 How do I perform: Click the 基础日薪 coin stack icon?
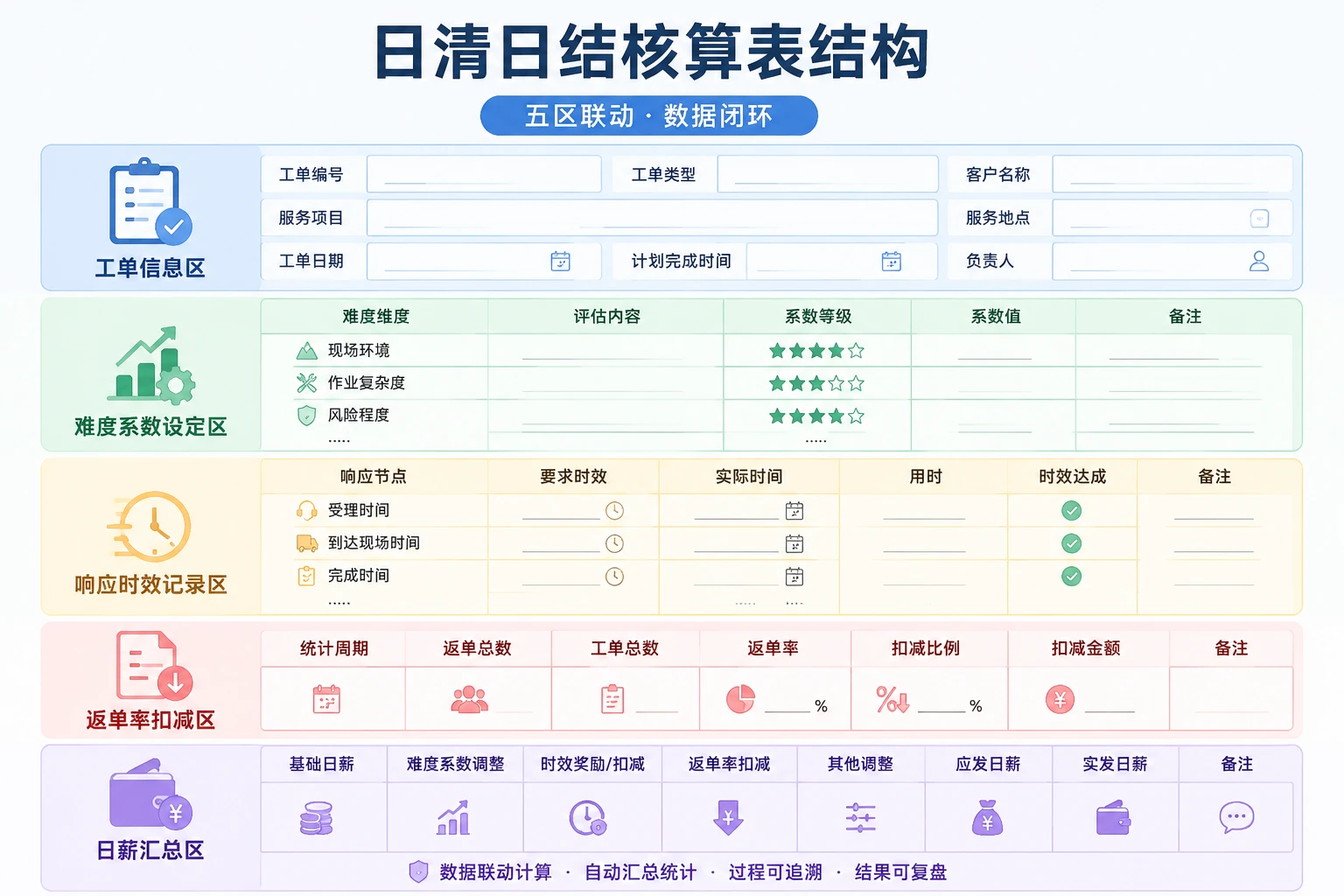[x=317, y=818]
